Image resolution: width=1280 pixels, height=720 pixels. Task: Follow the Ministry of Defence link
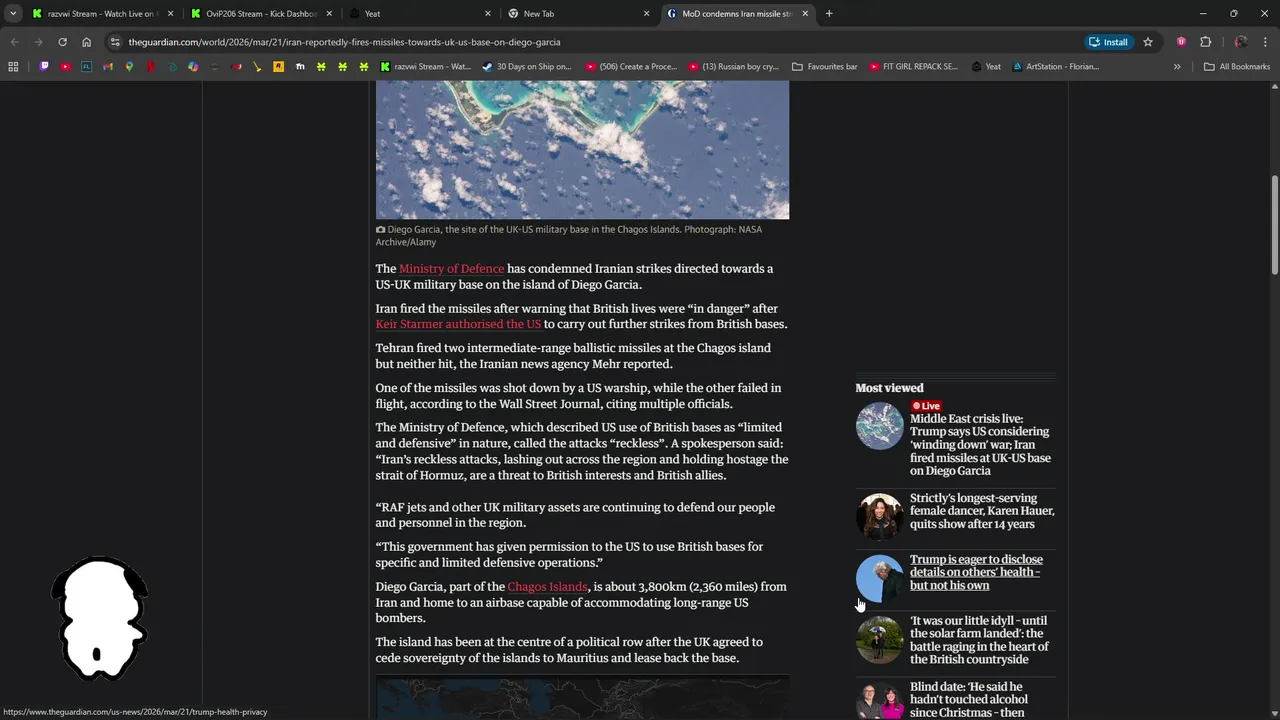point(451,269)
